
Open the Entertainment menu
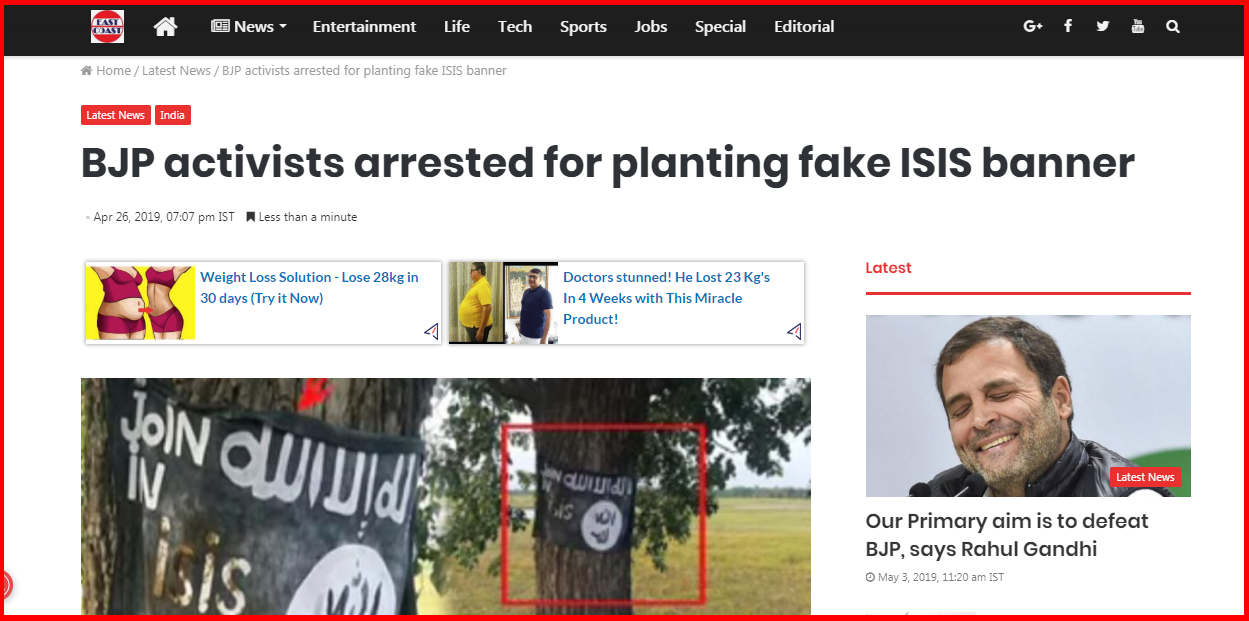[364, 27]
